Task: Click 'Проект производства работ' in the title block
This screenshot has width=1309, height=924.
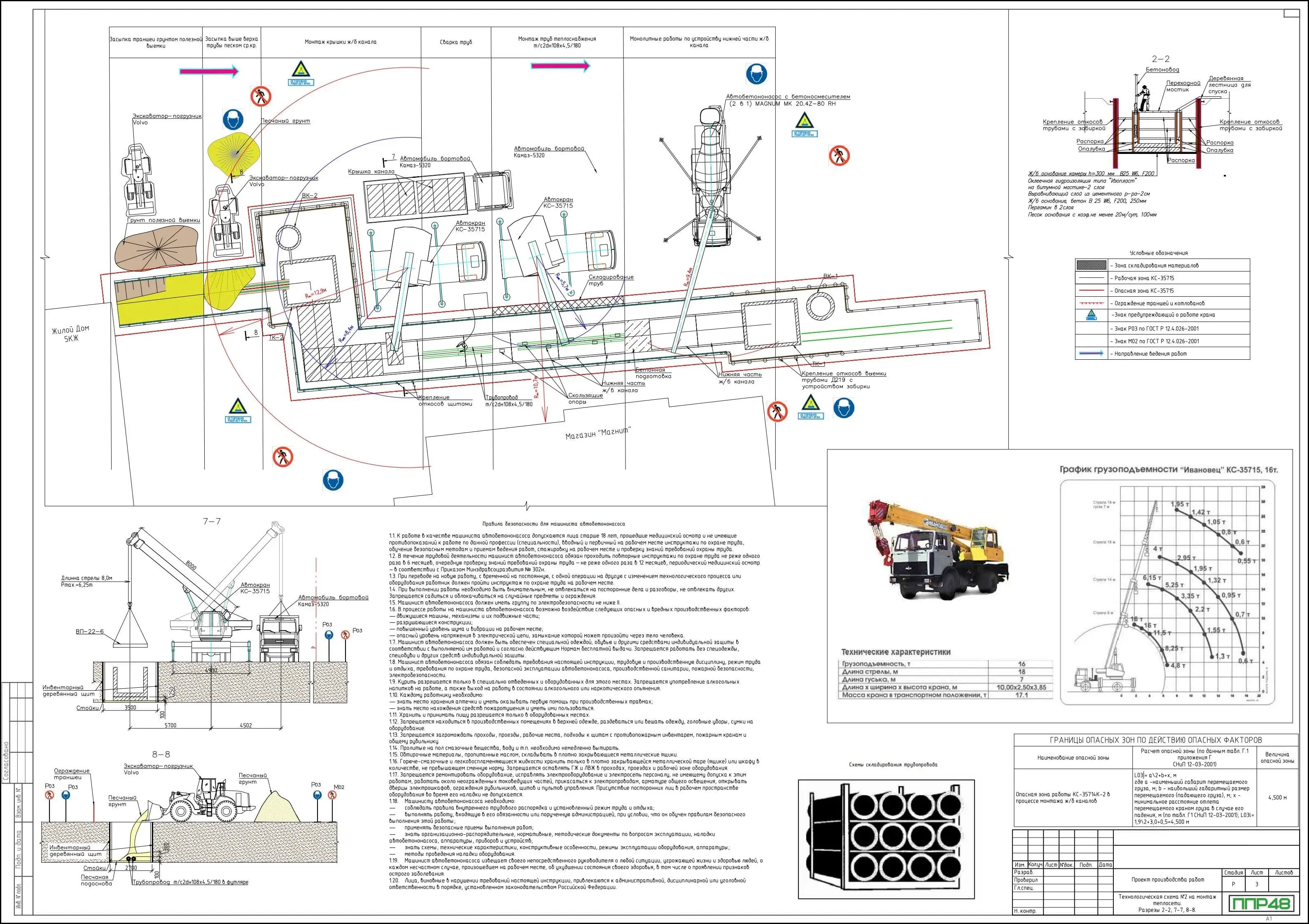Action: [1167, 880]
